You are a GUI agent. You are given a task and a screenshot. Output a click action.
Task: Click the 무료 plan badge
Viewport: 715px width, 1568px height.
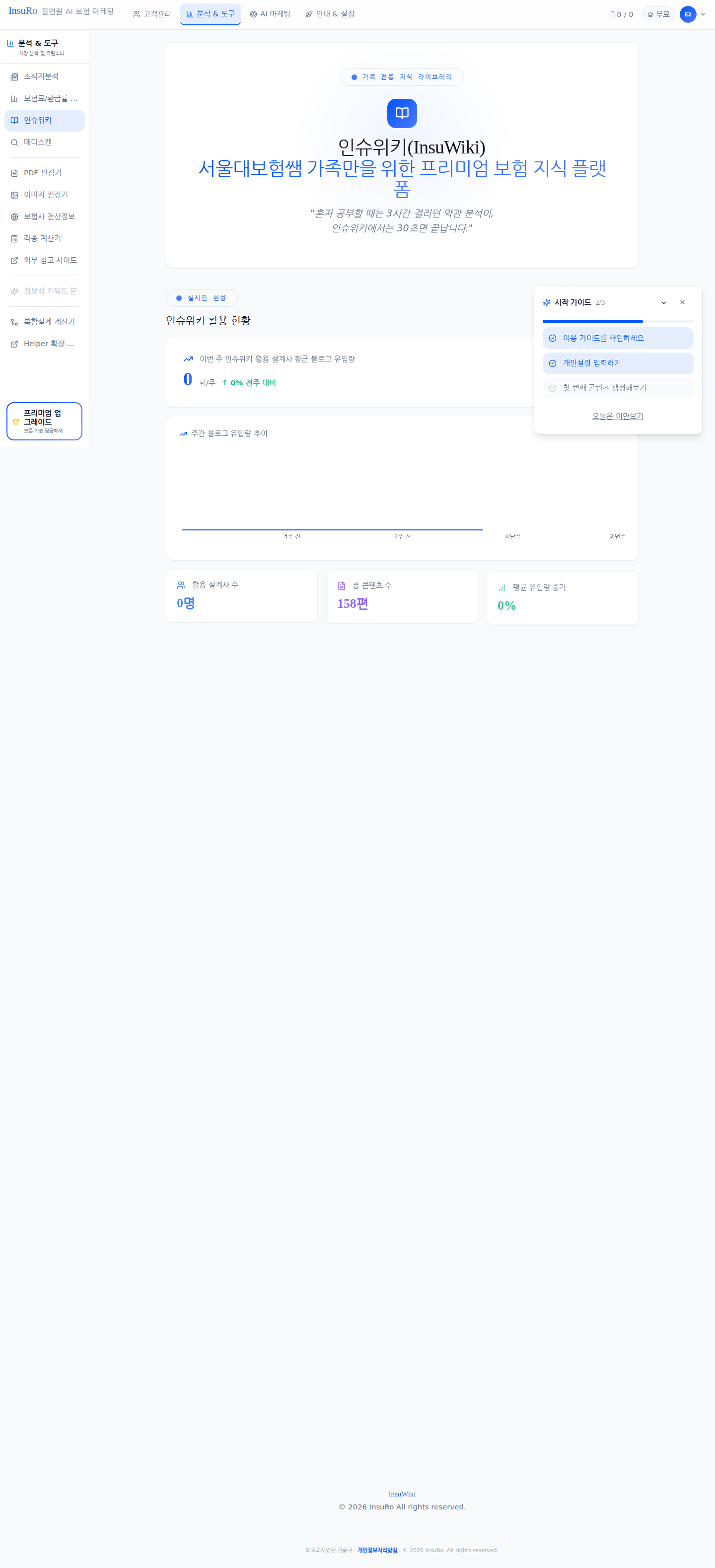tap(658, 14)
